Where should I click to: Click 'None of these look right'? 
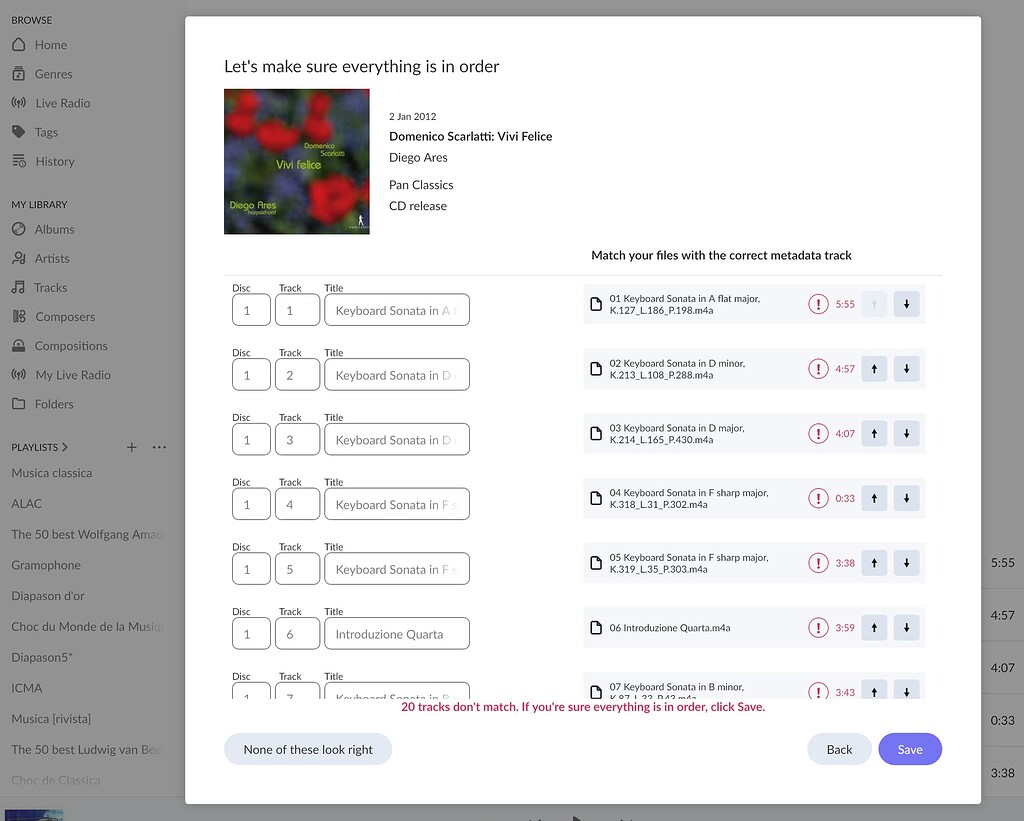pos(308,748)
